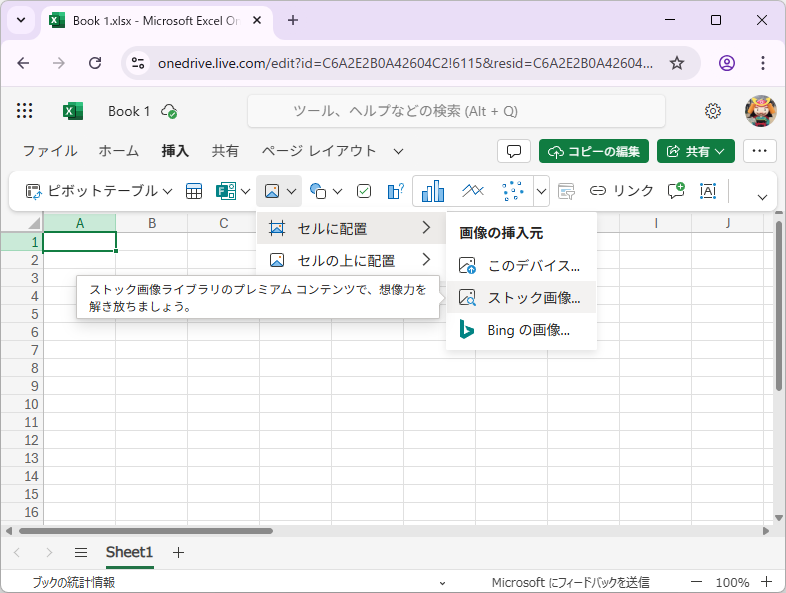Click ブックの統計情報 in status bar
This screenshot has height=593, width=786.
coord(74,582)
